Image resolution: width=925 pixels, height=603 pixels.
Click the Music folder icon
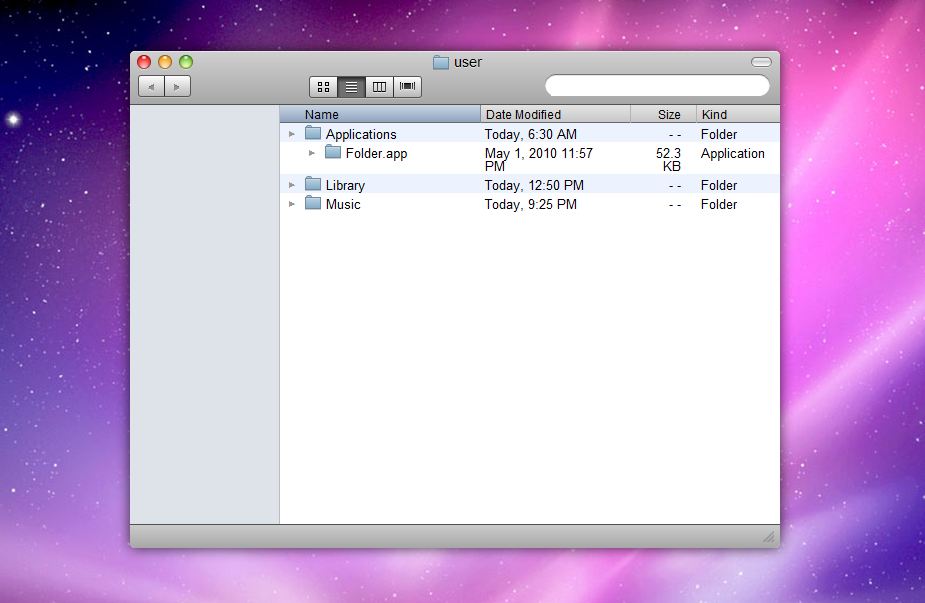tap(313, 204)
